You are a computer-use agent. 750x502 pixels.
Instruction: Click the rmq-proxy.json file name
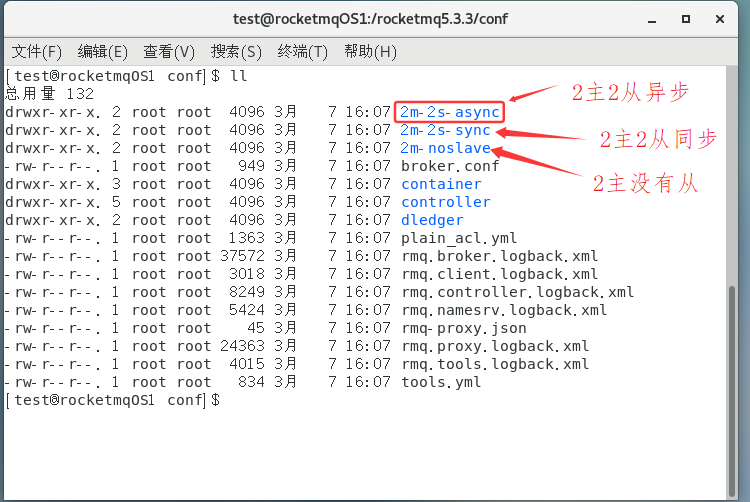click(x=463, y=328)
